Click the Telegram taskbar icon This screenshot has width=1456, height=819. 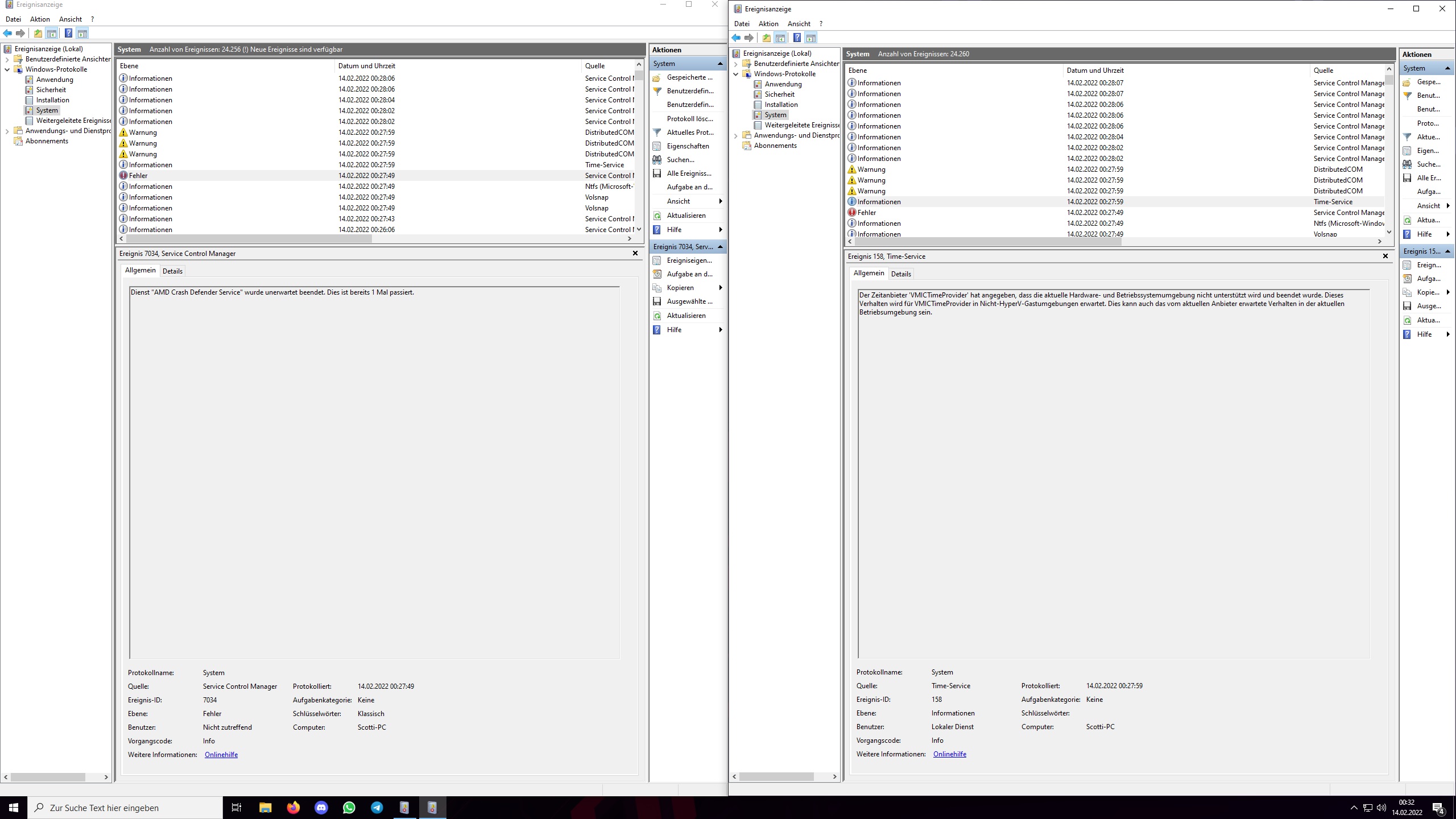[377, 808]
